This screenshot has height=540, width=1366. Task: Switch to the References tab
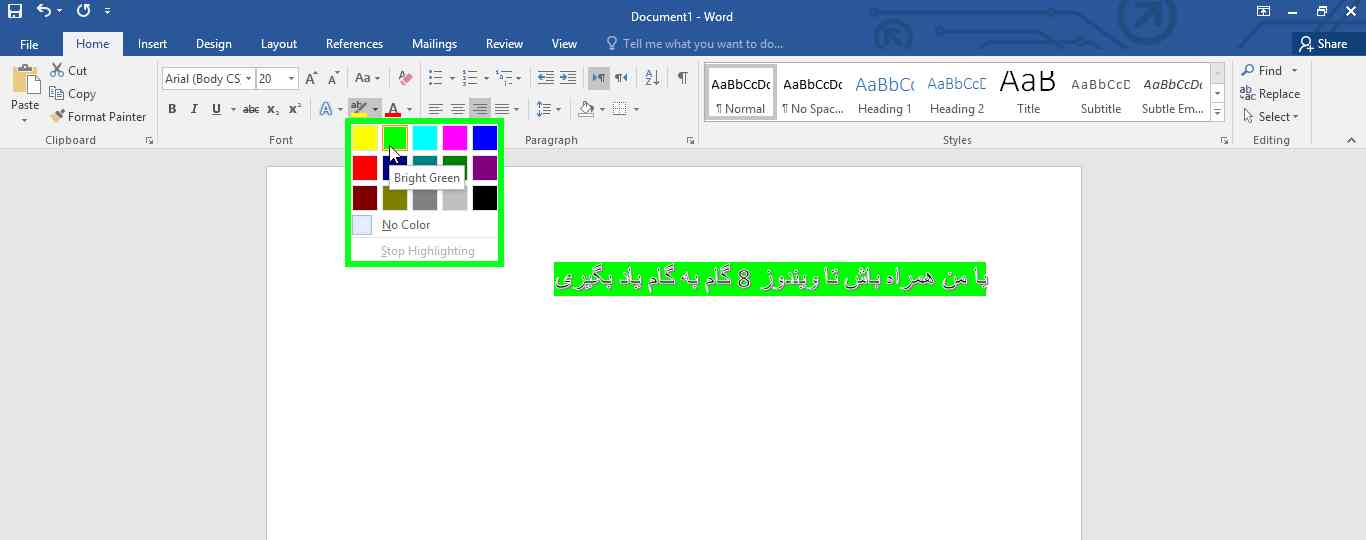coord(354,44)
